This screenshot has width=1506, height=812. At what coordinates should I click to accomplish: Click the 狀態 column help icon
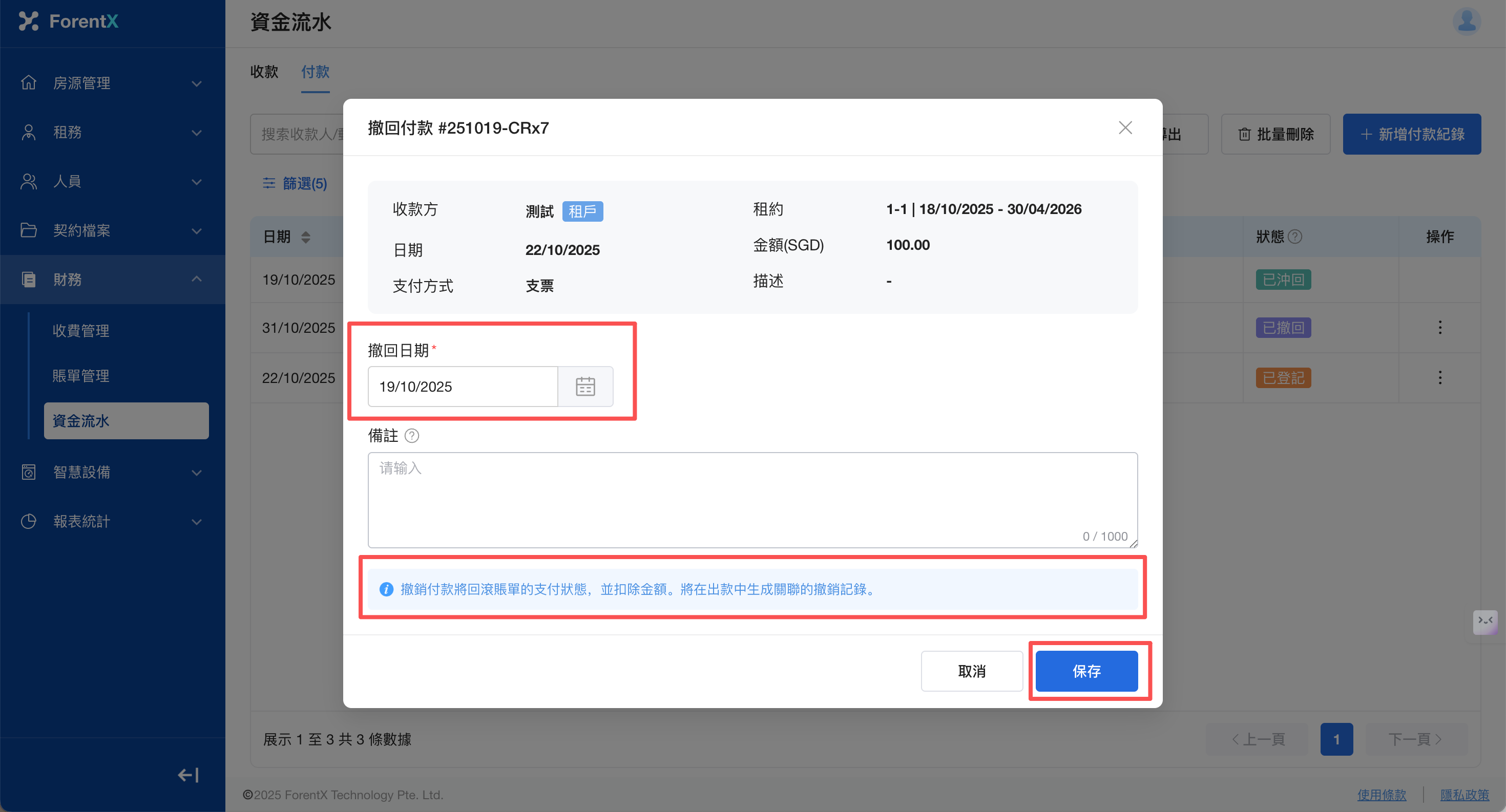click(x=1295, y=237)
